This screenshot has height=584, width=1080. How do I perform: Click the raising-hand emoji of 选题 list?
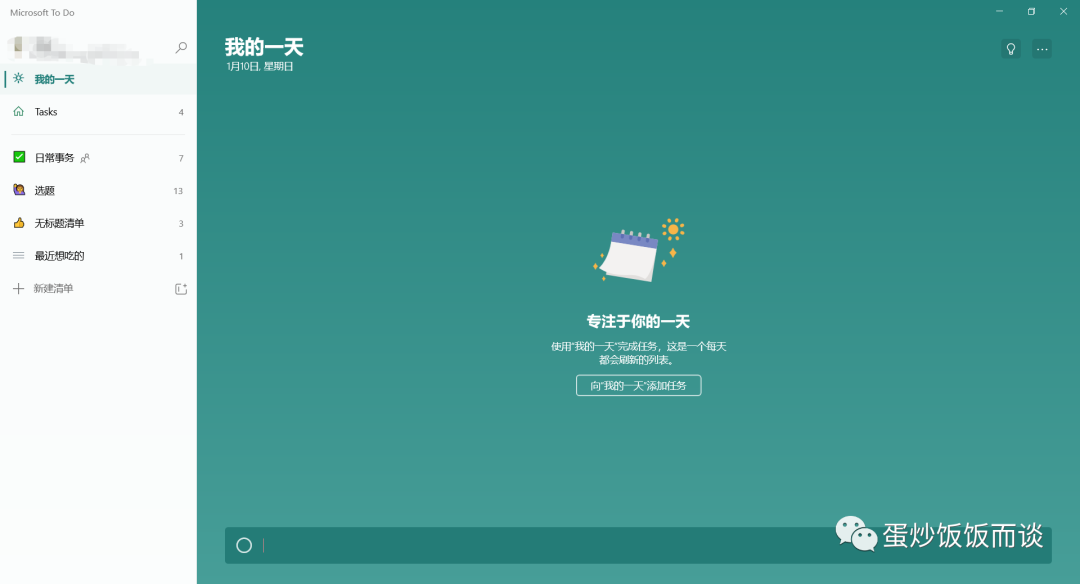tap(18, 190)
